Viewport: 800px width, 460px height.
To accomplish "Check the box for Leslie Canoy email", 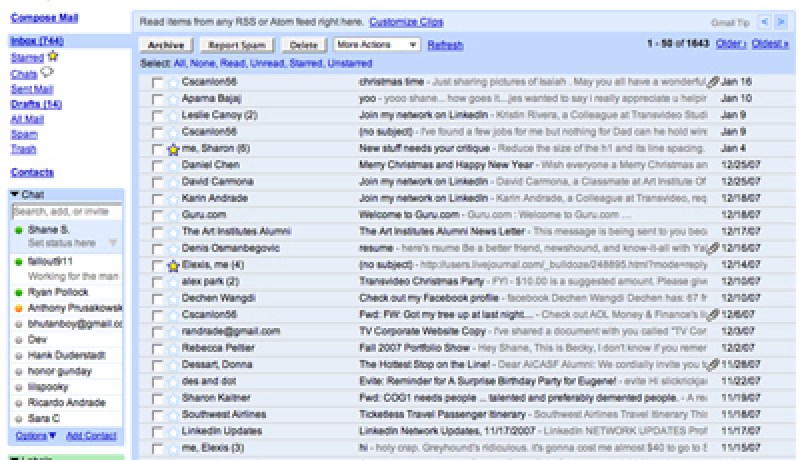I will tap(157, 115).
